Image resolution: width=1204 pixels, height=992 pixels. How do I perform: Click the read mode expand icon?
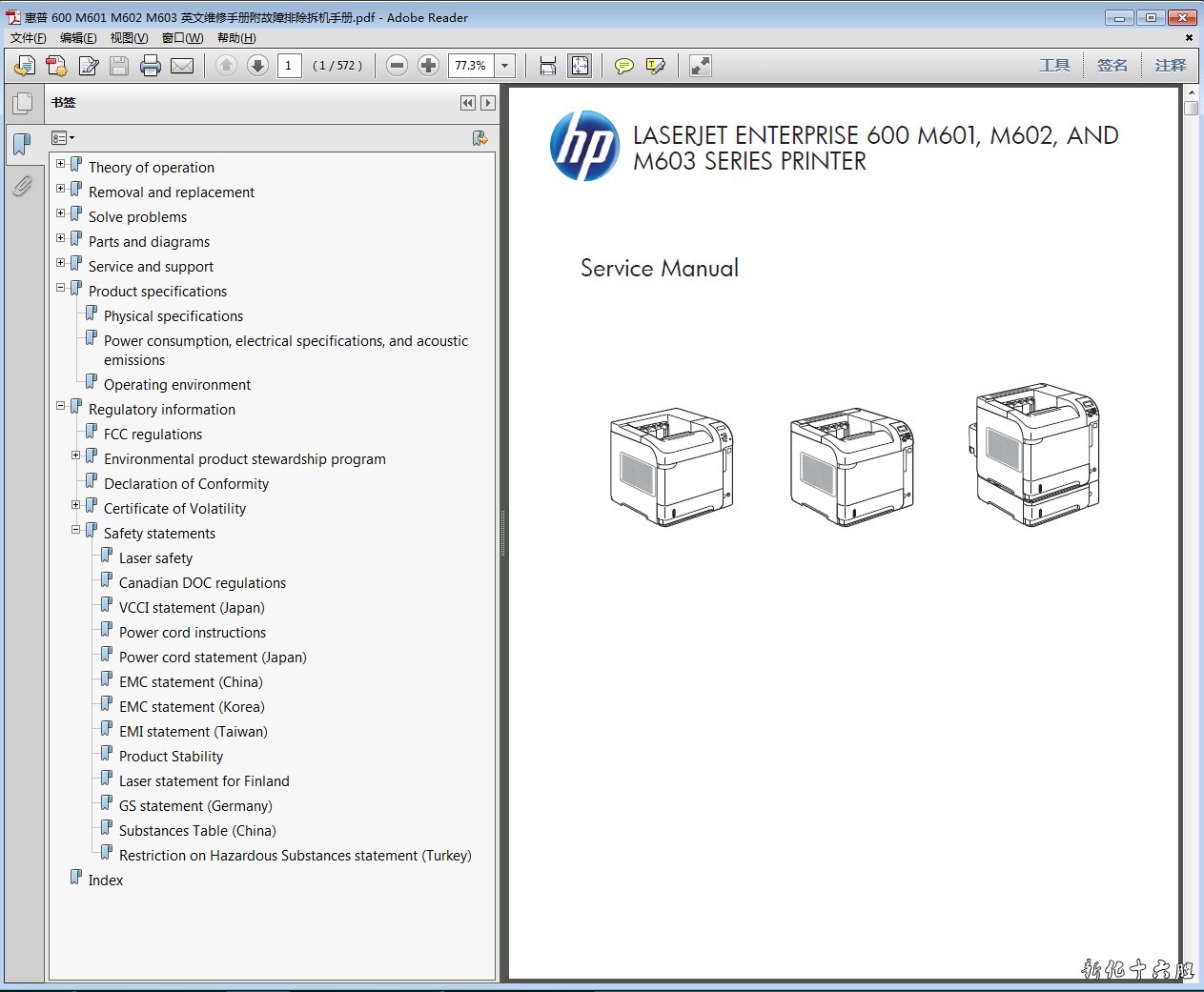pyautogui.click(x=701, y=66)
